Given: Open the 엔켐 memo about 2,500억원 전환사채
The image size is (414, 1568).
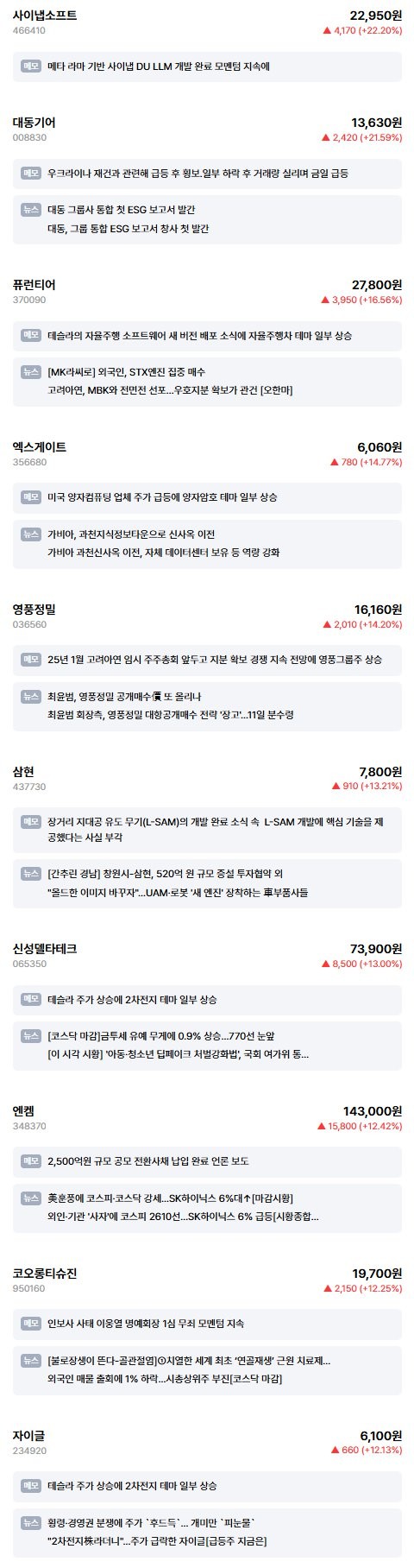Looking at the screenshot, I should pyautogui.click(x=207, y=1161).
